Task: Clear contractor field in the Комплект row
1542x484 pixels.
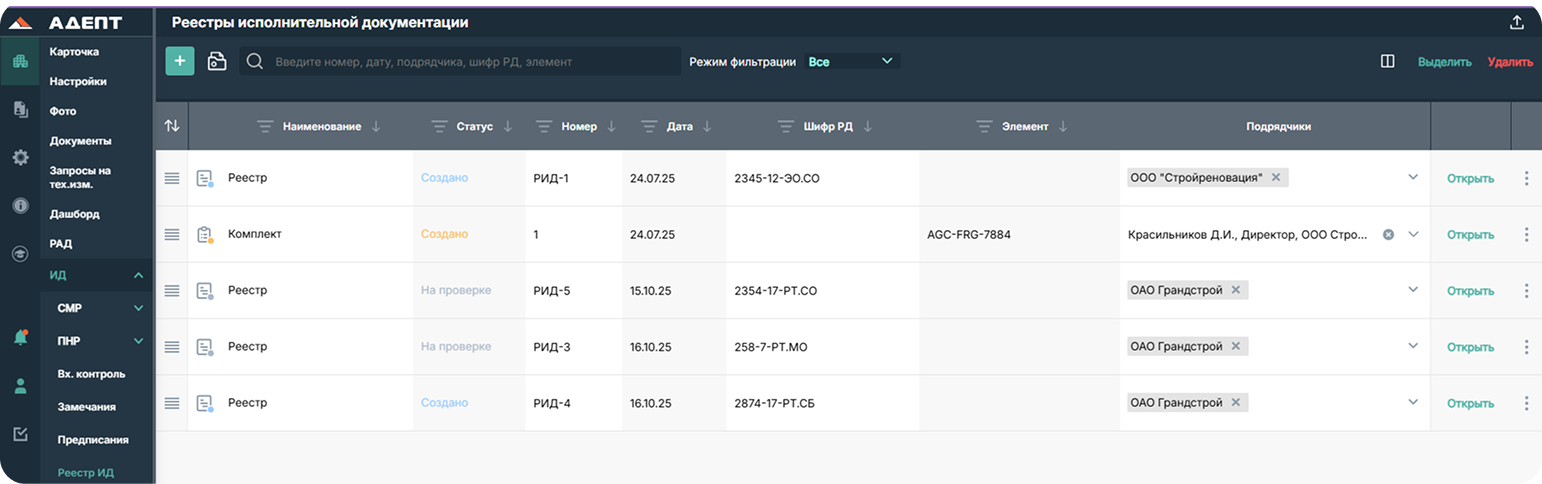Action: [x=1388, y=234]
